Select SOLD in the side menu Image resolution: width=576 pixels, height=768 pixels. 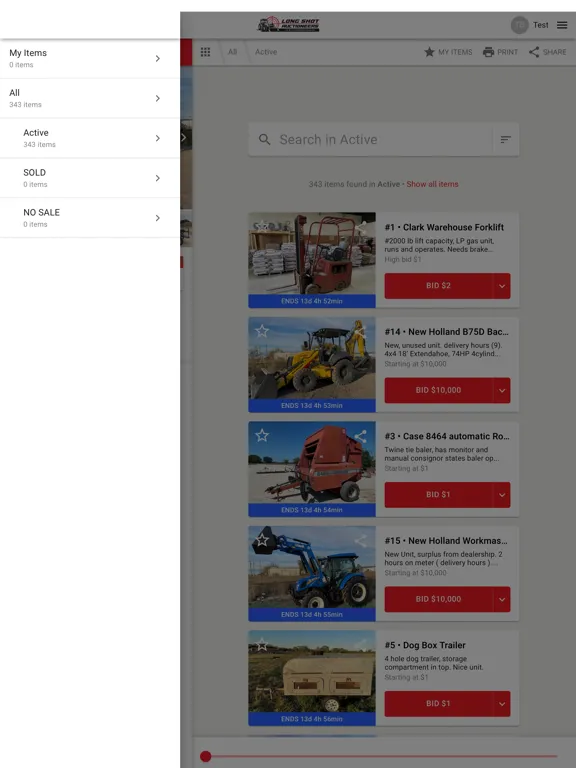90,178
